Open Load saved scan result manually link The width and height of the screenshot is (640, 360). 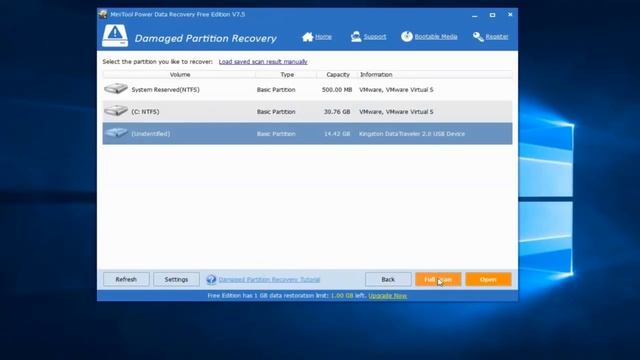(263, 62)
